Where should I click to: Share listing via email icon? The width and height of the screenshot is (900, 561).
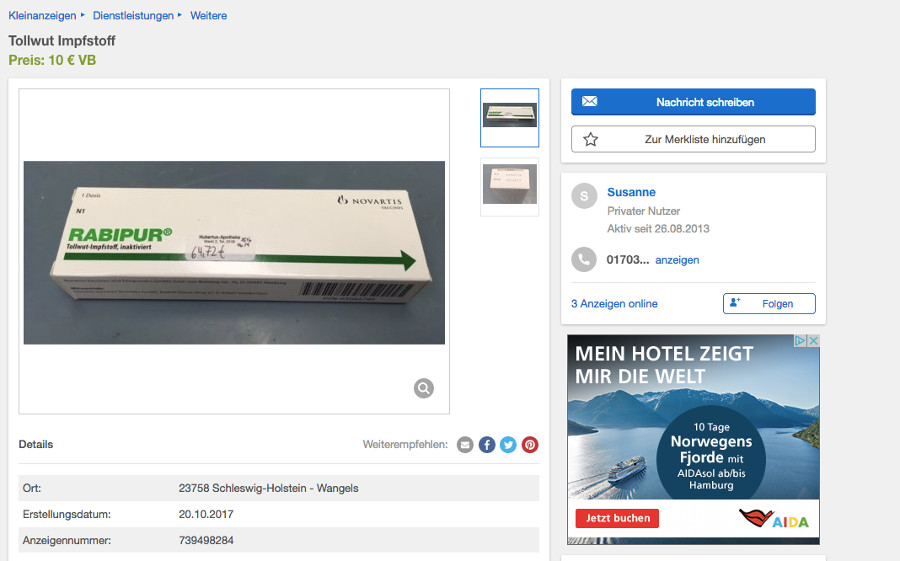pos(465,445)
